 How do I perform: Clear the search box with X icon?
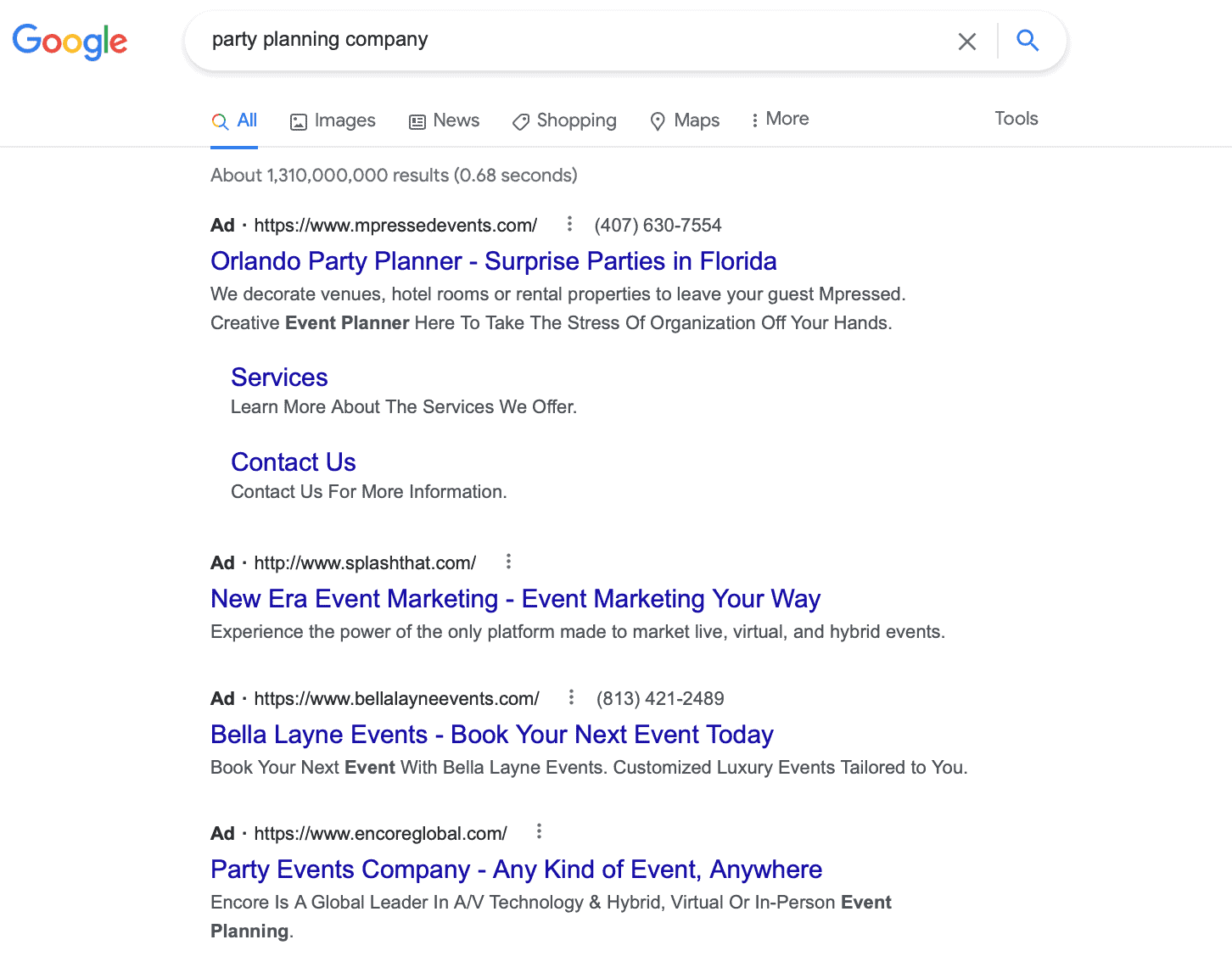click(x=967, y=41)
